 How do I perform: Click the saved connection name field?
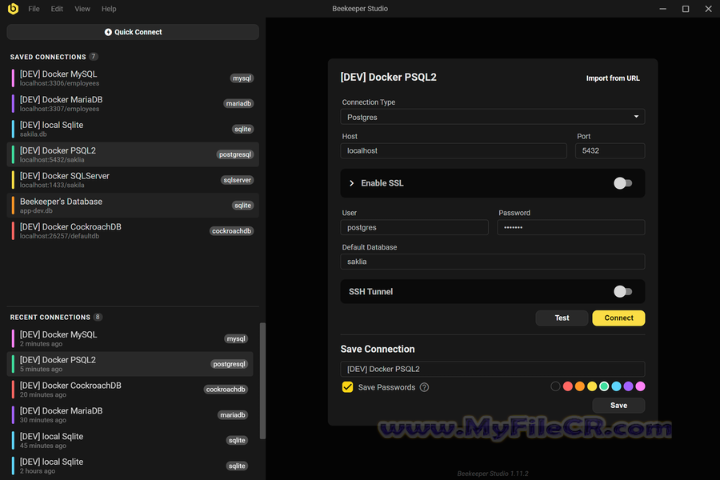coord(492,369)
